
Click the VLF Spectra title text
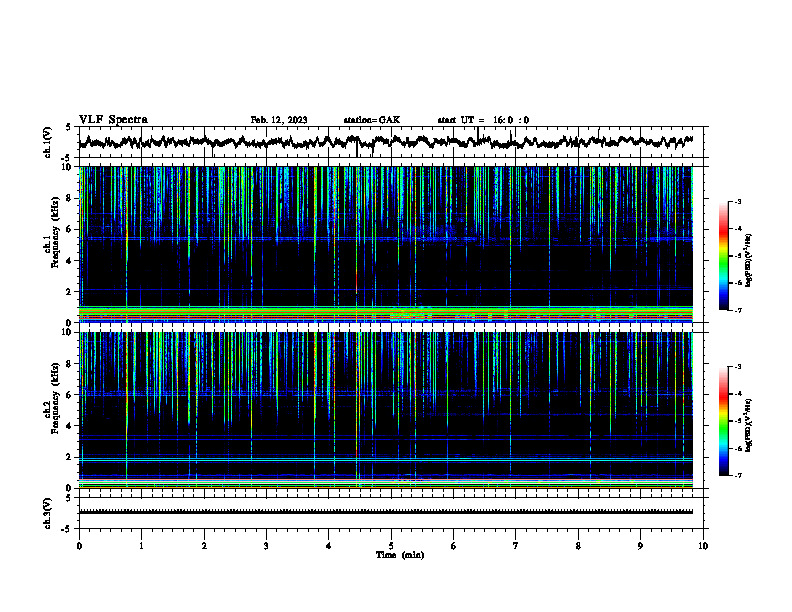113,120
